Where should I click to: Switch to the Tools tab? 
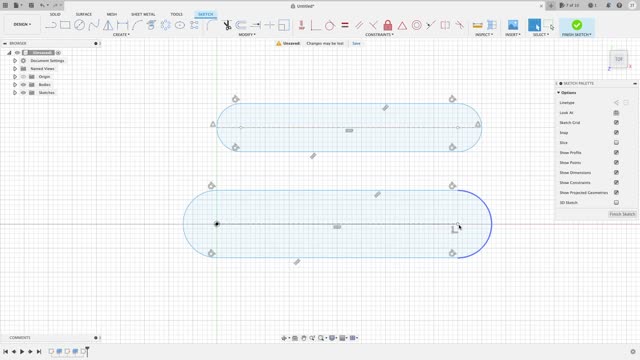point(176,14)
